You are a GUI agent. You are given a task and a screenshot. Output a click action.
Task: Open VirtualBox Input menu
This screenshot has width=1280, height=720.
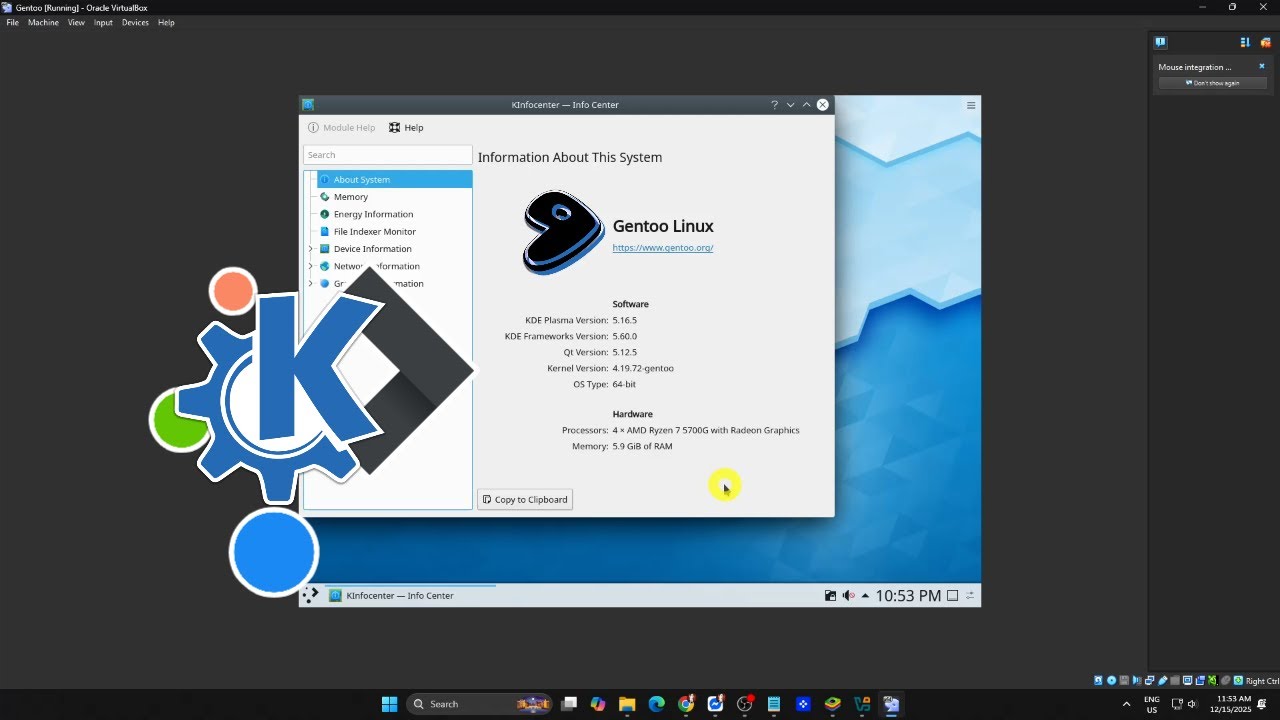pos(103,22)
